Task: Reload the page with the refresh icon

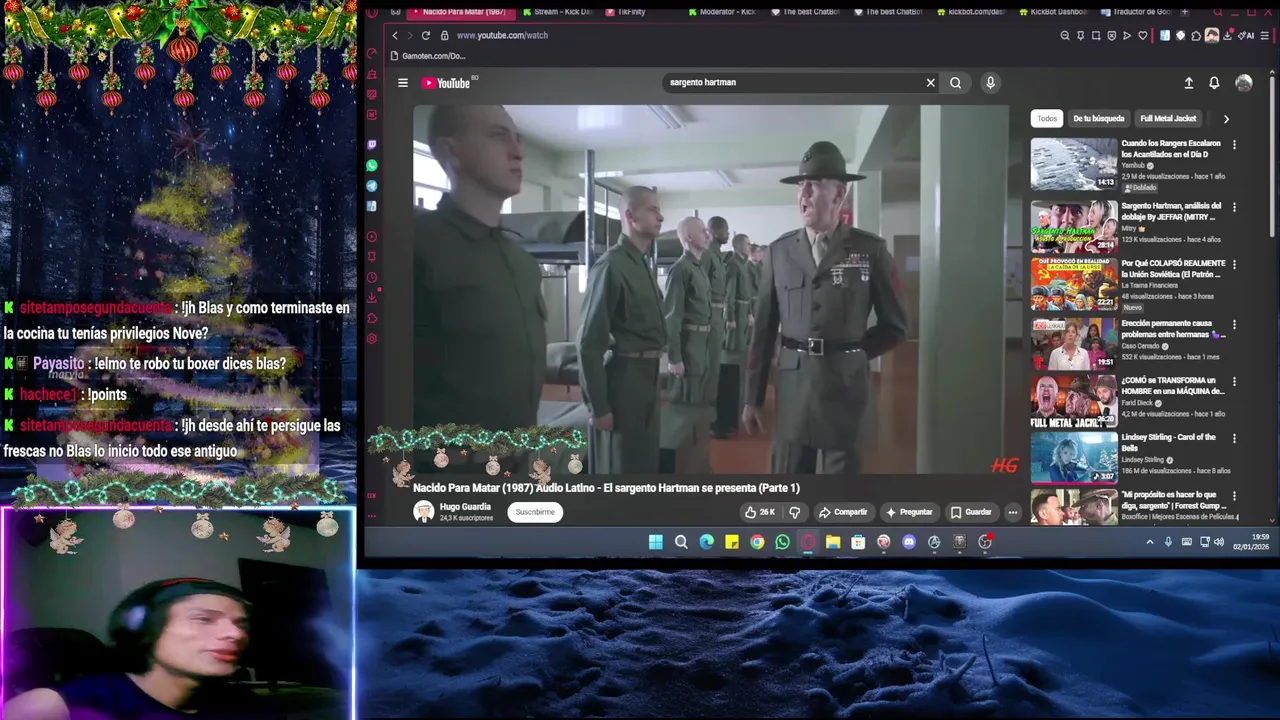Action: [426, 35]
